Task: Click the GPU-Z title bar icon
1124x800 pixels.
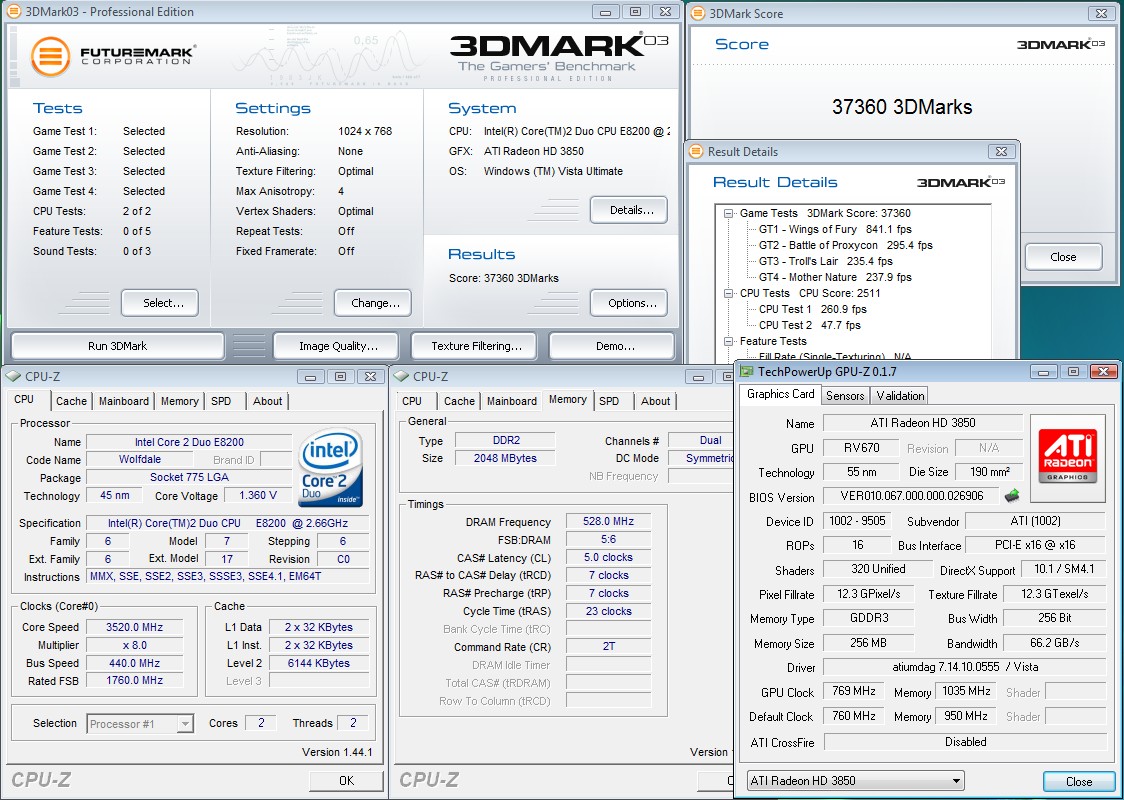Action: point(747,371)
